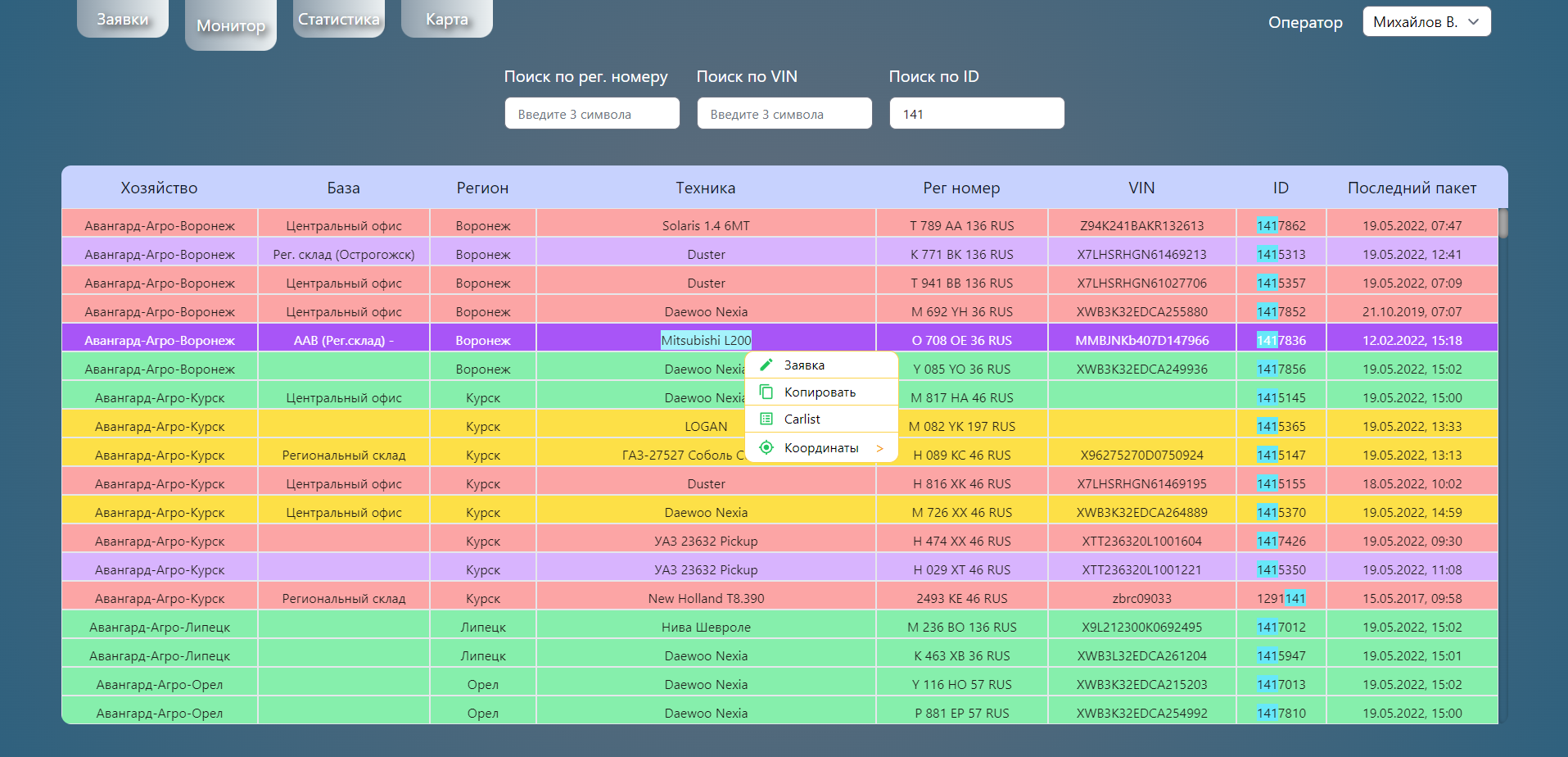Focus the Поиск по VIN search field

pos(784,113)
